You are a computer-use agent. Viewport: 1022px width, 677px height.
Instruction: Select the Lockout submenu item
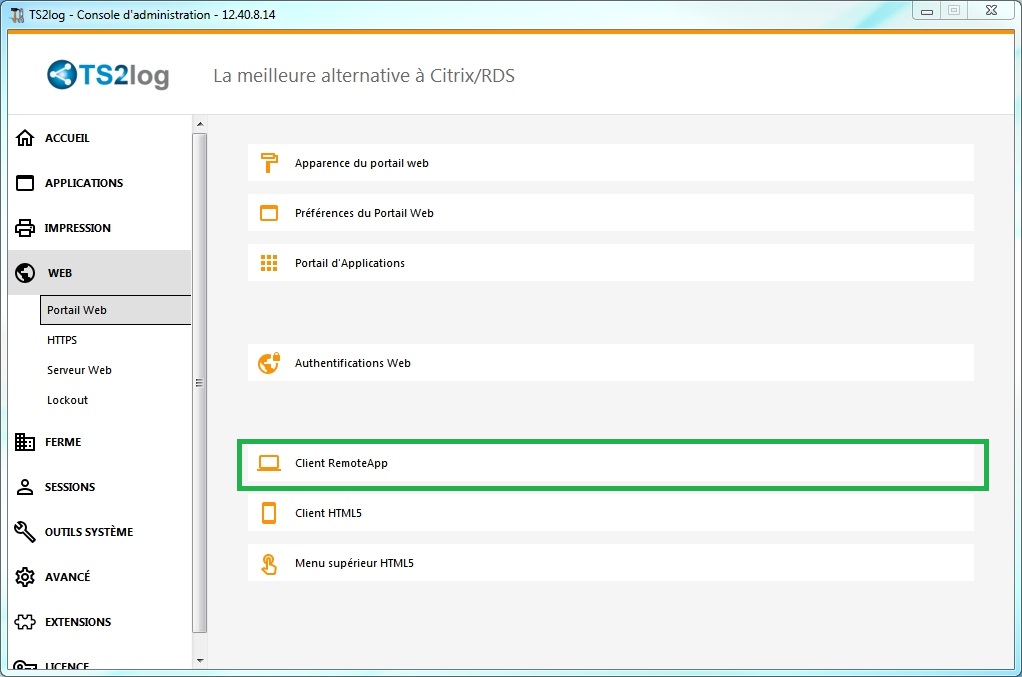(67, 400)
